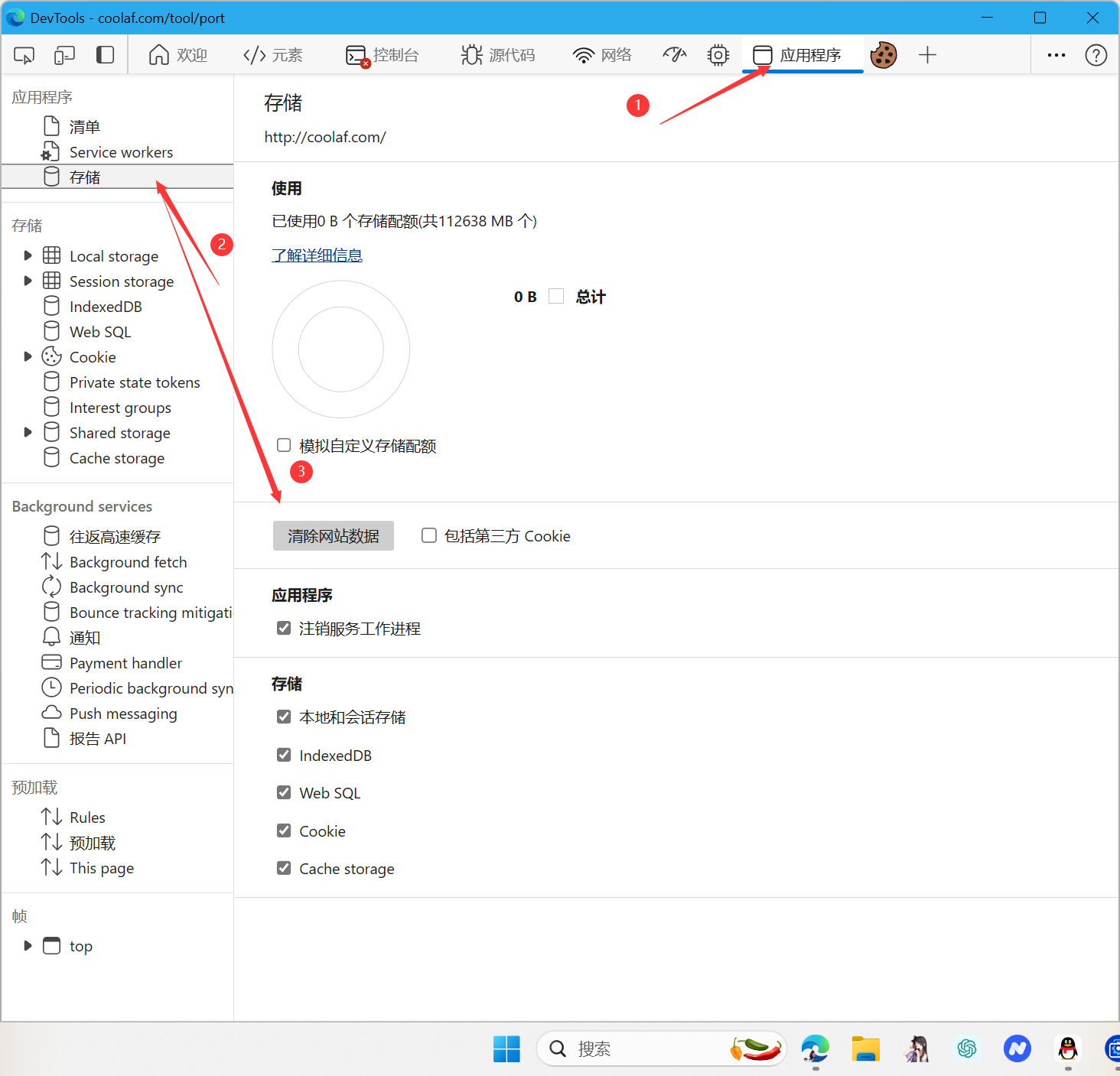Switch to the 控制台 console tab
Image resolution: width=1120 pixels, height=1076 pixels.
383,55
